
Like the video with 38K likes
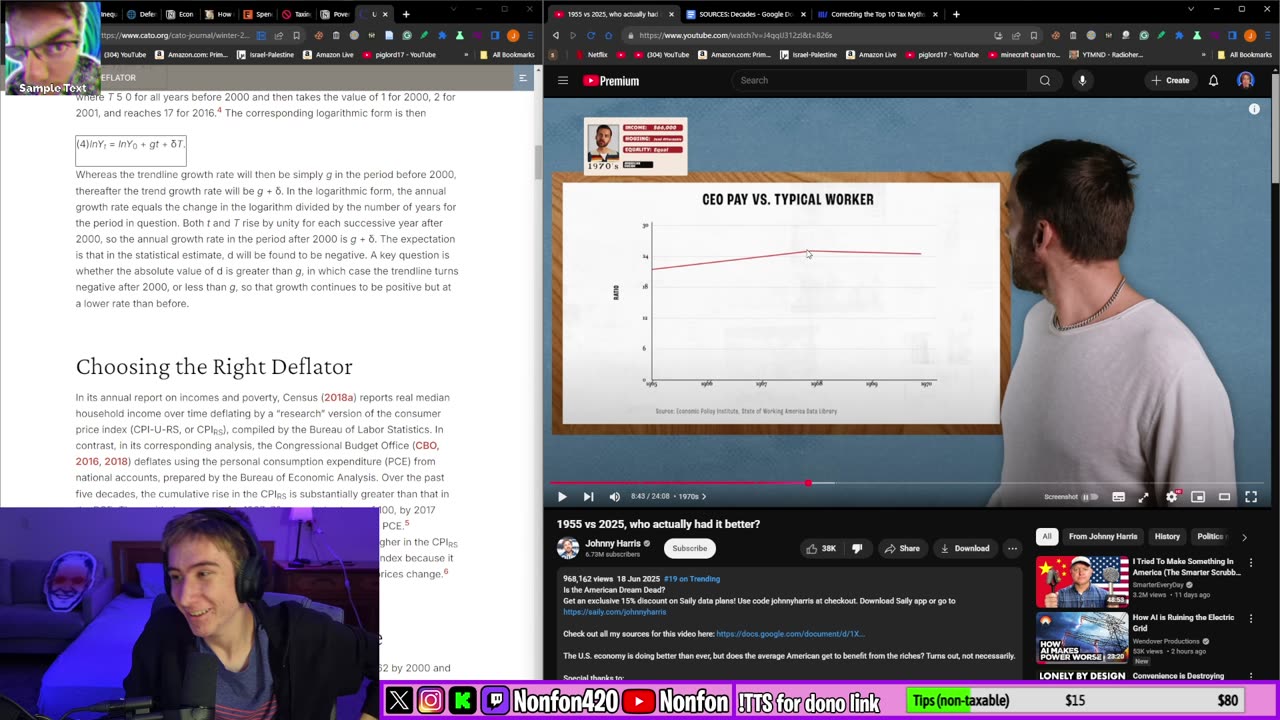click(822, 548)
